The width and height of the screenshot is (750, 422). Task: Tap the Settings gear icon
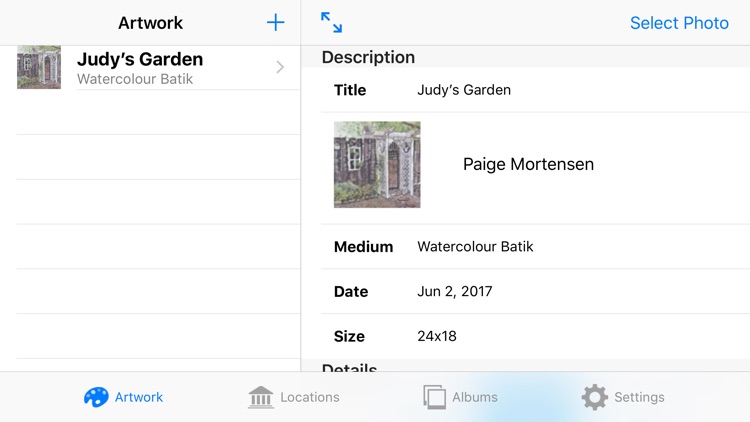click(x=595, y=397)
